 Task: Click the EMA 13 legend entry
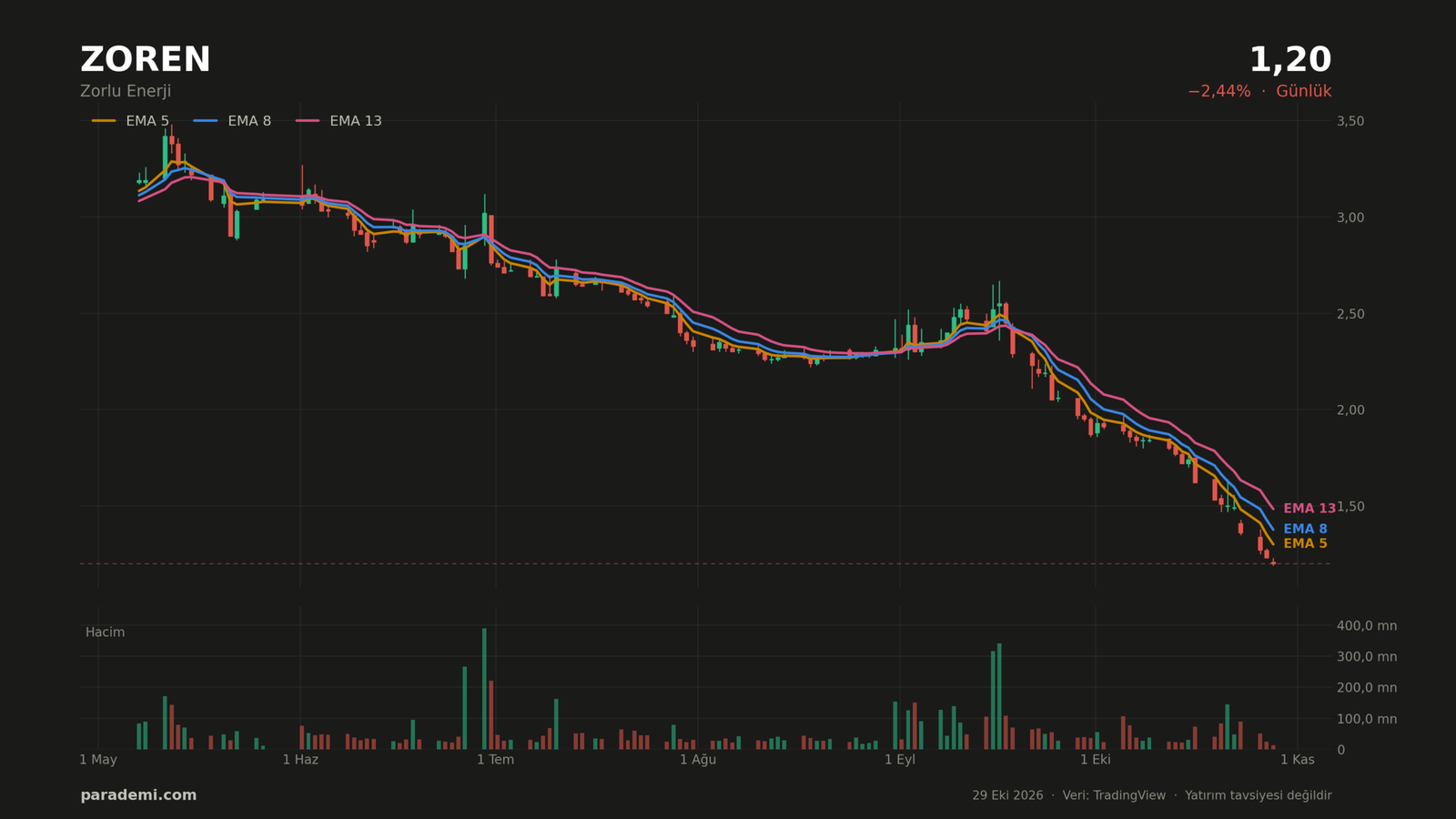[339, 121]
